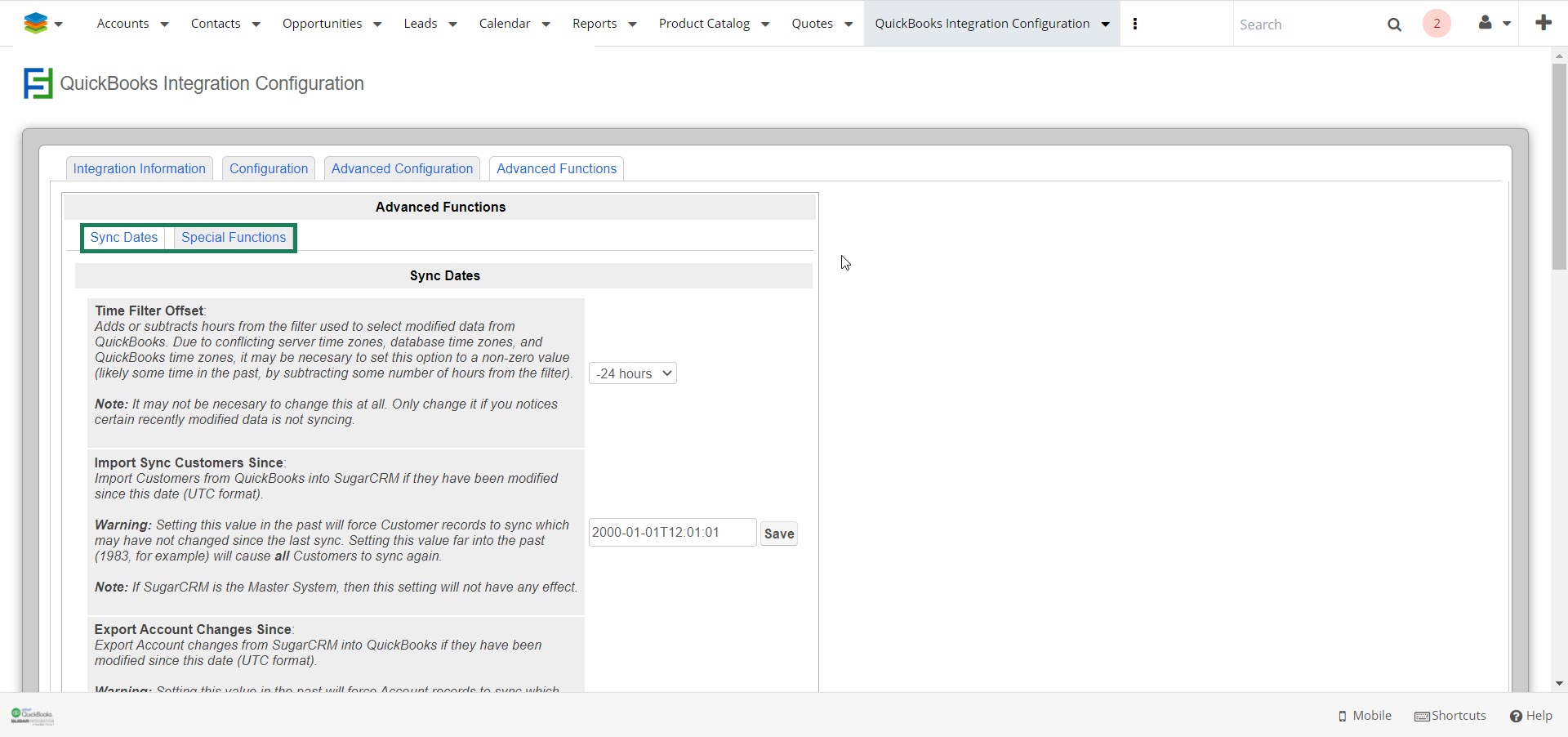The width and height of the screenshot is (1568, 737).
Task: Open the Shortcuts link in footer
Action: pyautogui.click(x=1450, y=716)
